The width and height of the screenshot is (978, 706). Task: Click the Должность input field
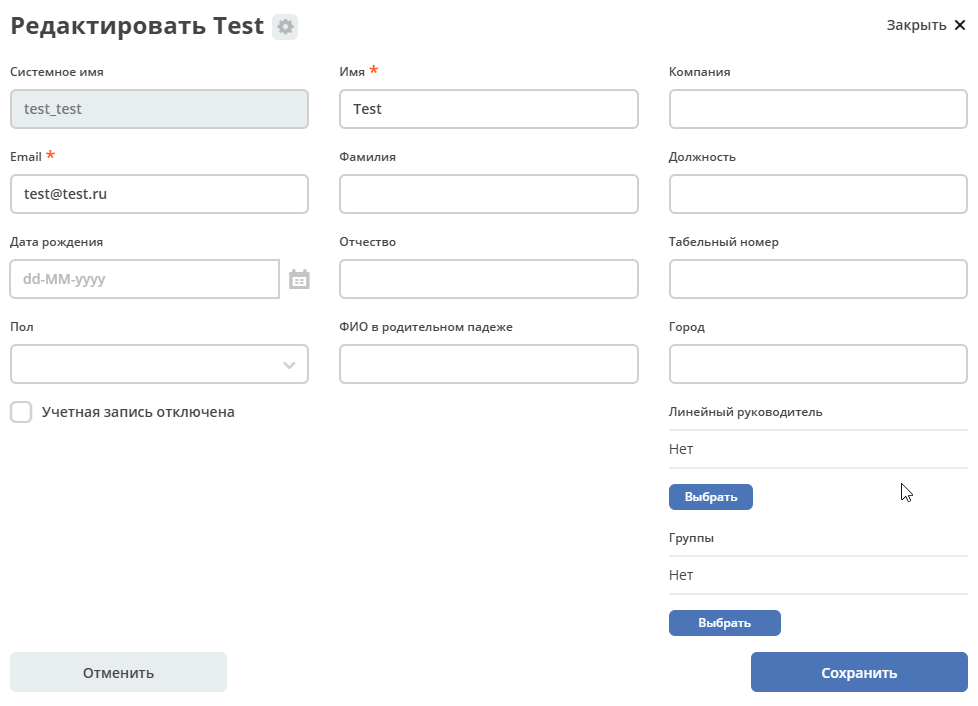point(818,194)
